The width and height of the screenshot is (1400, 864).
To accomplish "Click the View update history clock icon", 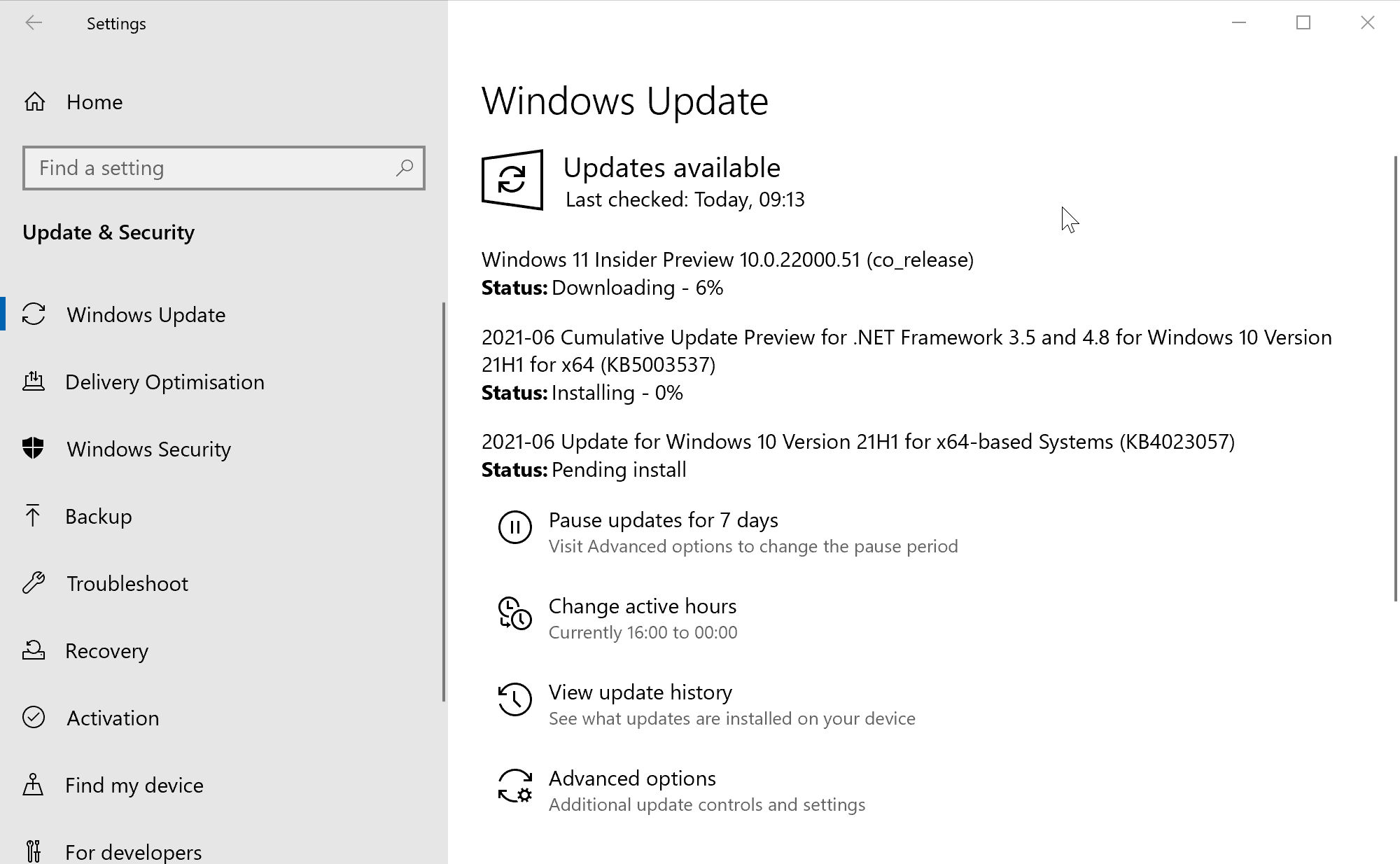I will click(514, 699).
